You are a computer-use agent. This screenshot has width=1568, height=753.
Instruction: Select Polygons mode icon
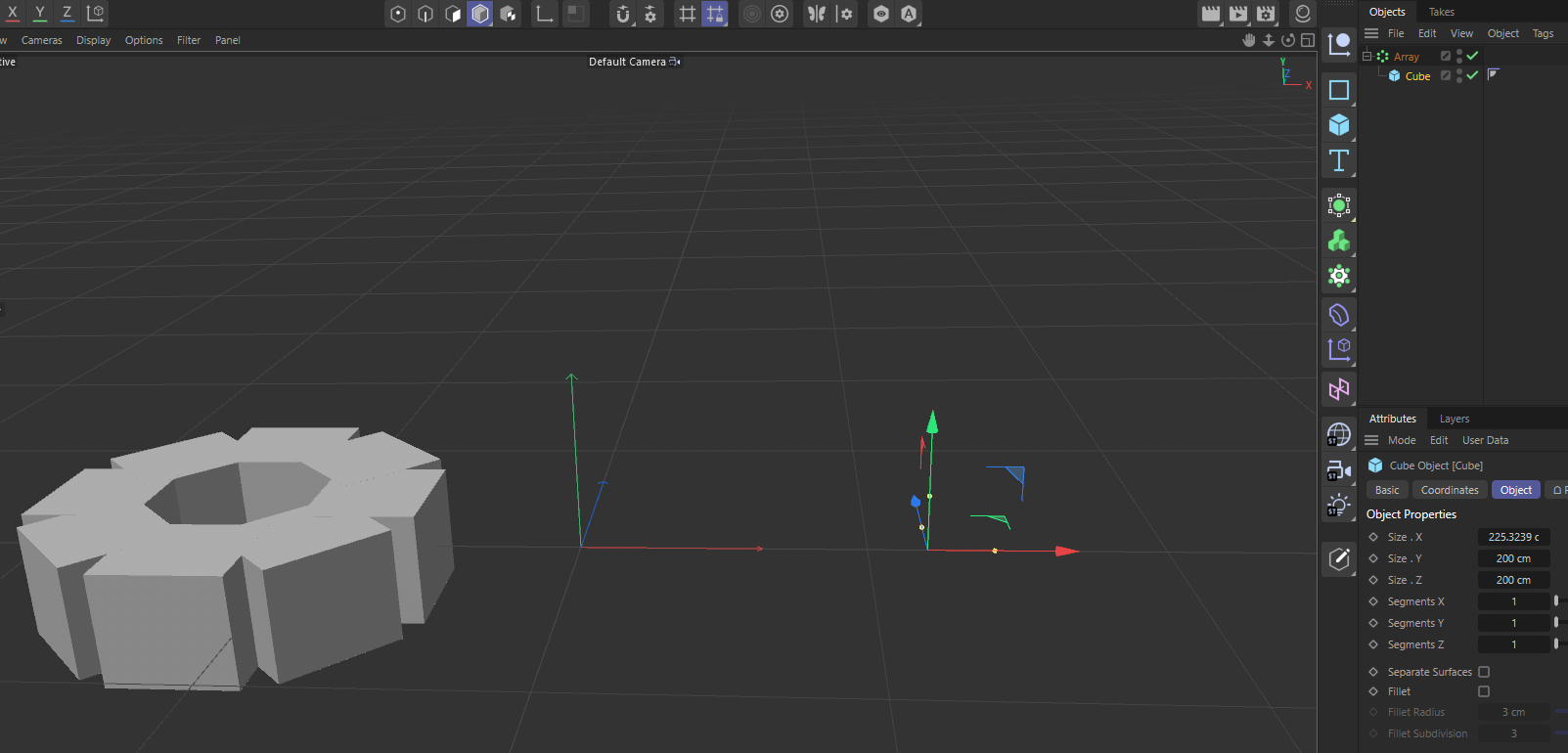pos(453,14)
